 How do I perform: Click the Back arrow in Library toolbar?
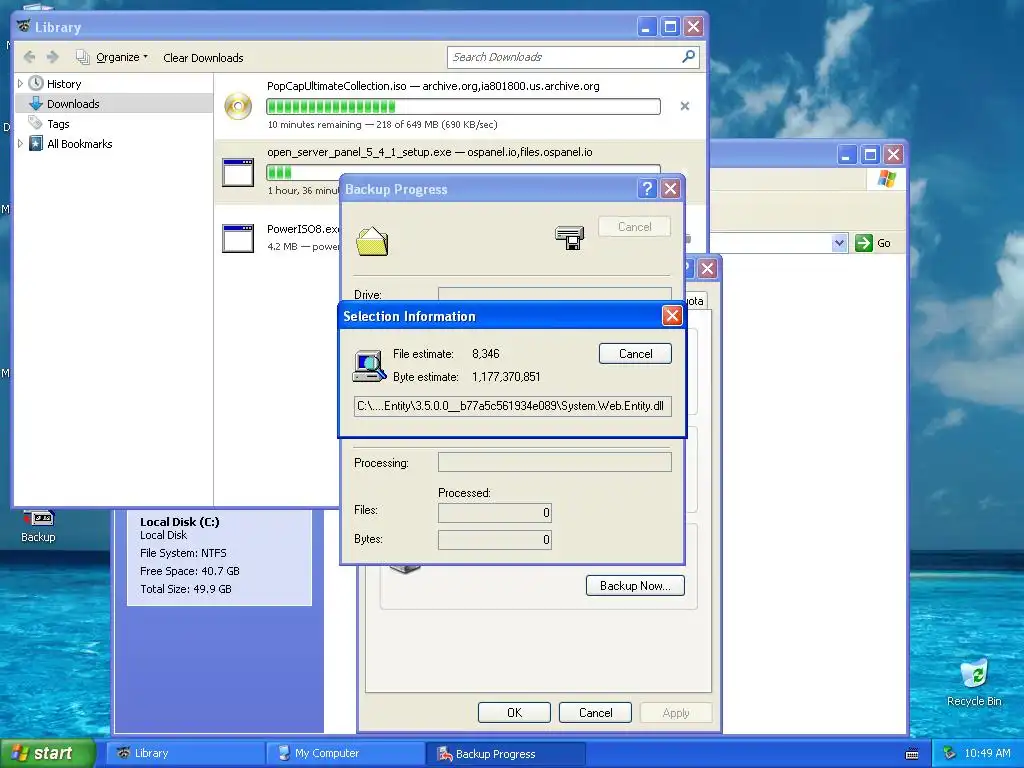(29, 57)
